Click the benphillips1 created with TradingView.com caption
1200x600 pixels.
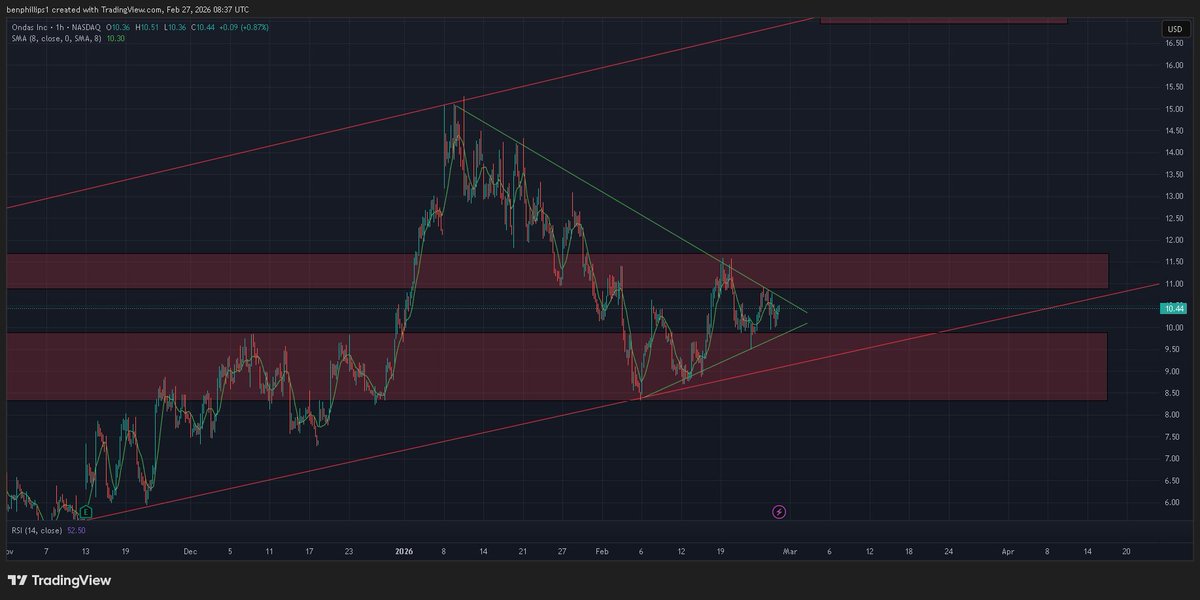[127, 8]
